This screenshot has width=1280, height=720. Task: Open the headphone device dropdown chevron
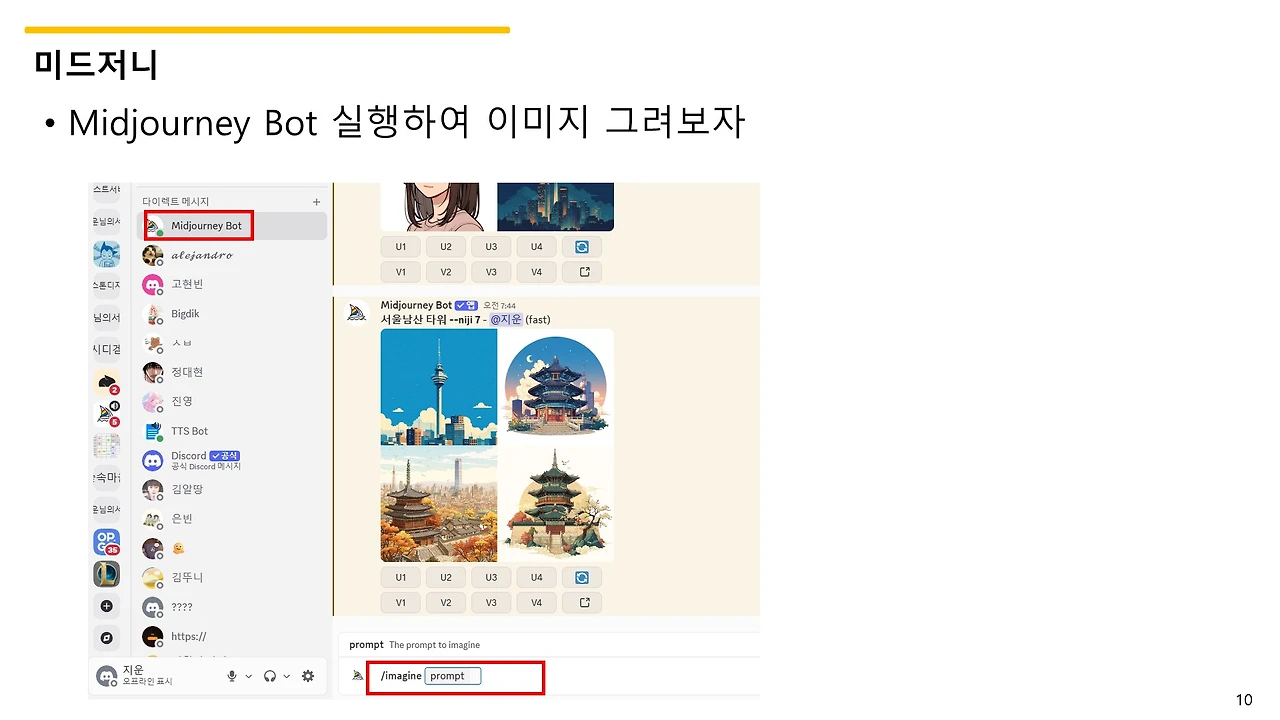pos(287,676)
